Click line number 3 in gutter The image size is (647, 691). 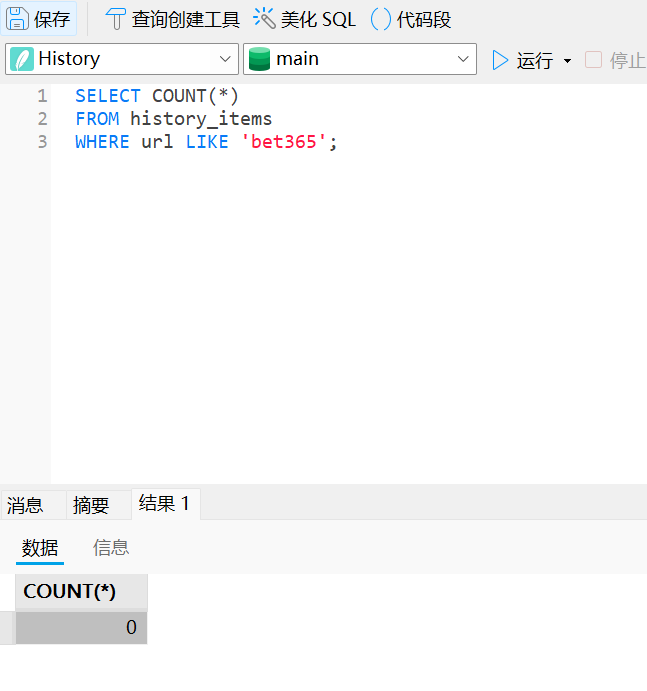(42, 142)
